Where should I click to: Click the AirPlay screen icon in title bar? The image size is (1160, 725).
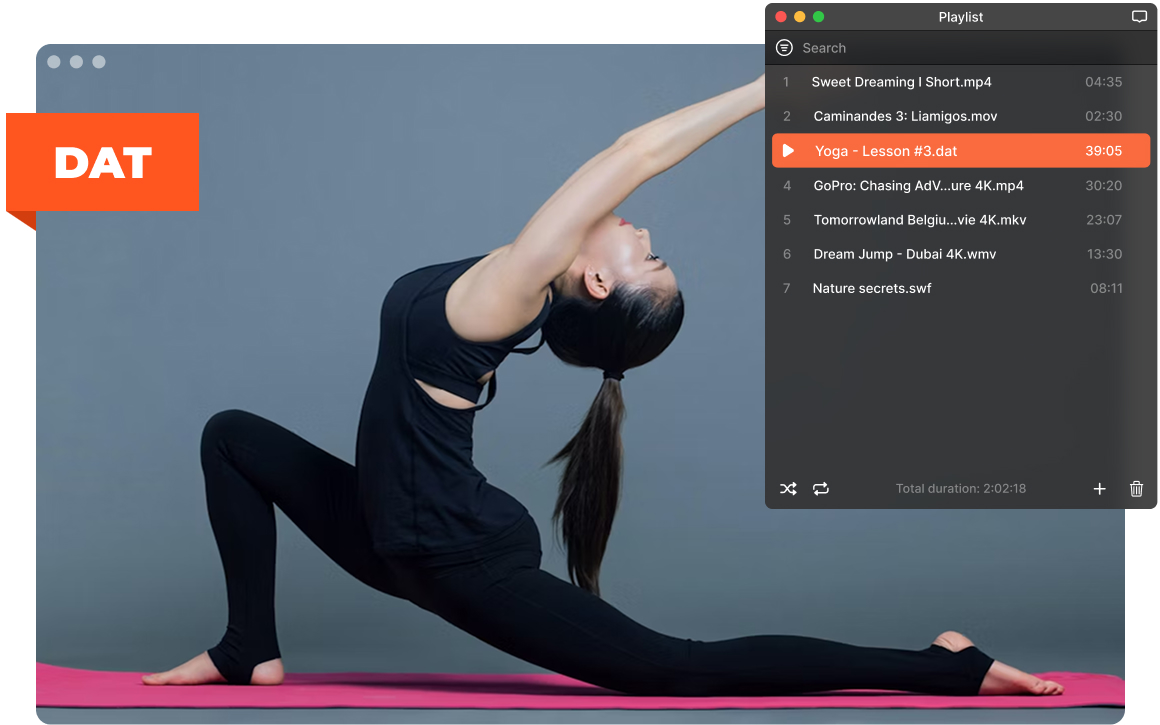(x=1139, y=16)
